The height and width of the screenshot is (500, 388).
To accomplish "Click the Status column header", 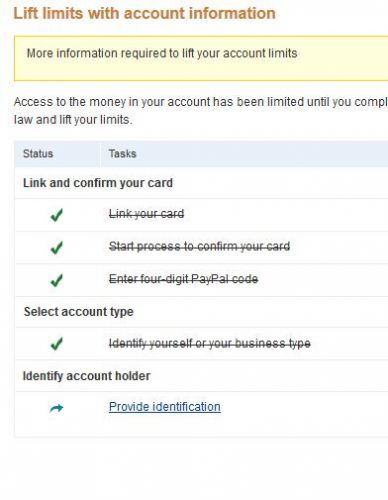I will (38, 154).
